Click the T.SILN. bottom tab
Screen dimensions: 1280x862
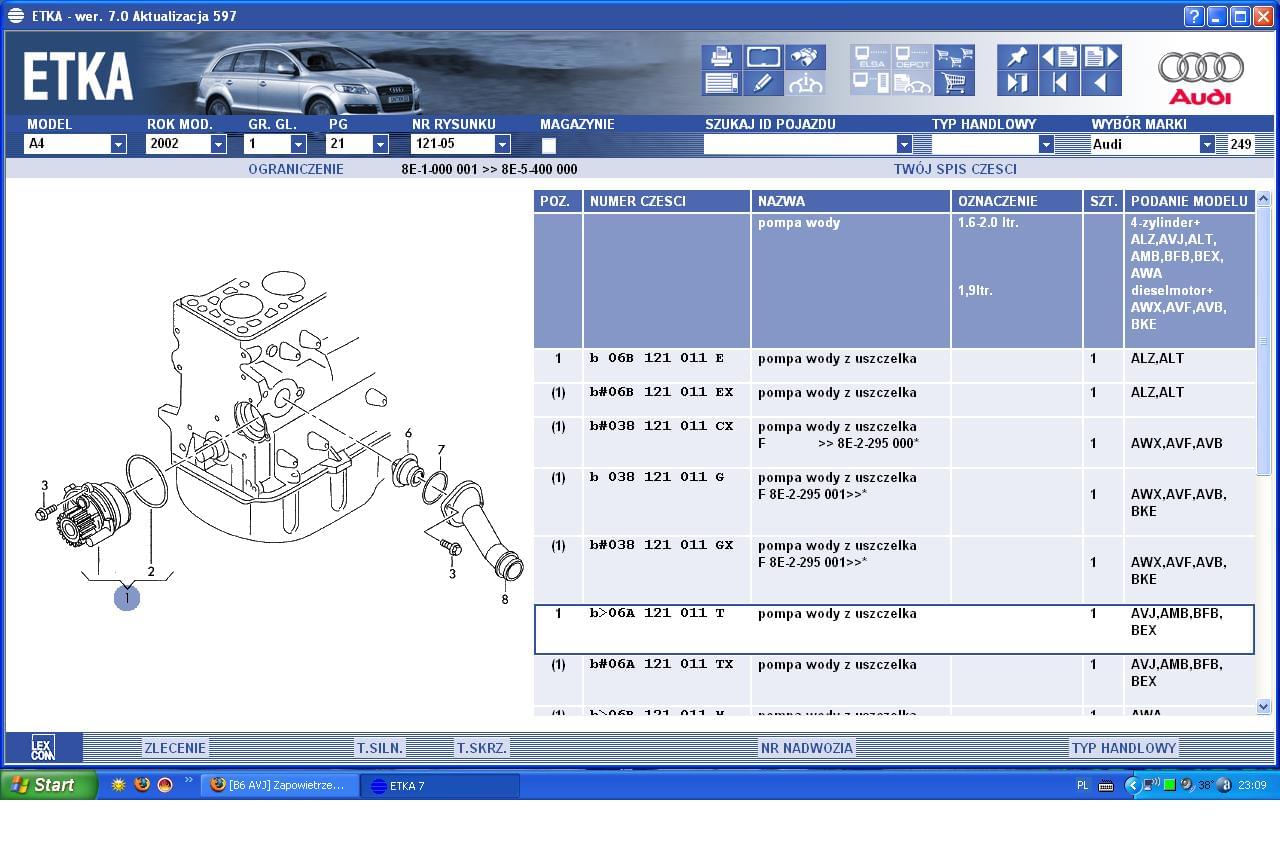click(x=380, y=748)
